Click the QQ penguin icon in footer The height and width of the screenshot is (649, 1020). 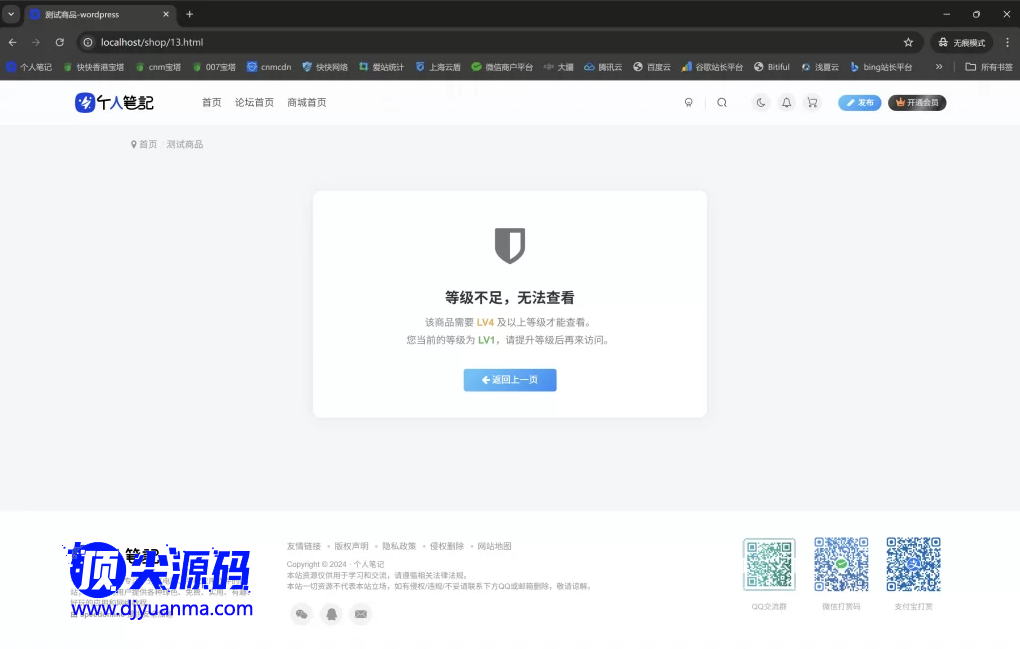pyautogui.click(x=331, y=614)
